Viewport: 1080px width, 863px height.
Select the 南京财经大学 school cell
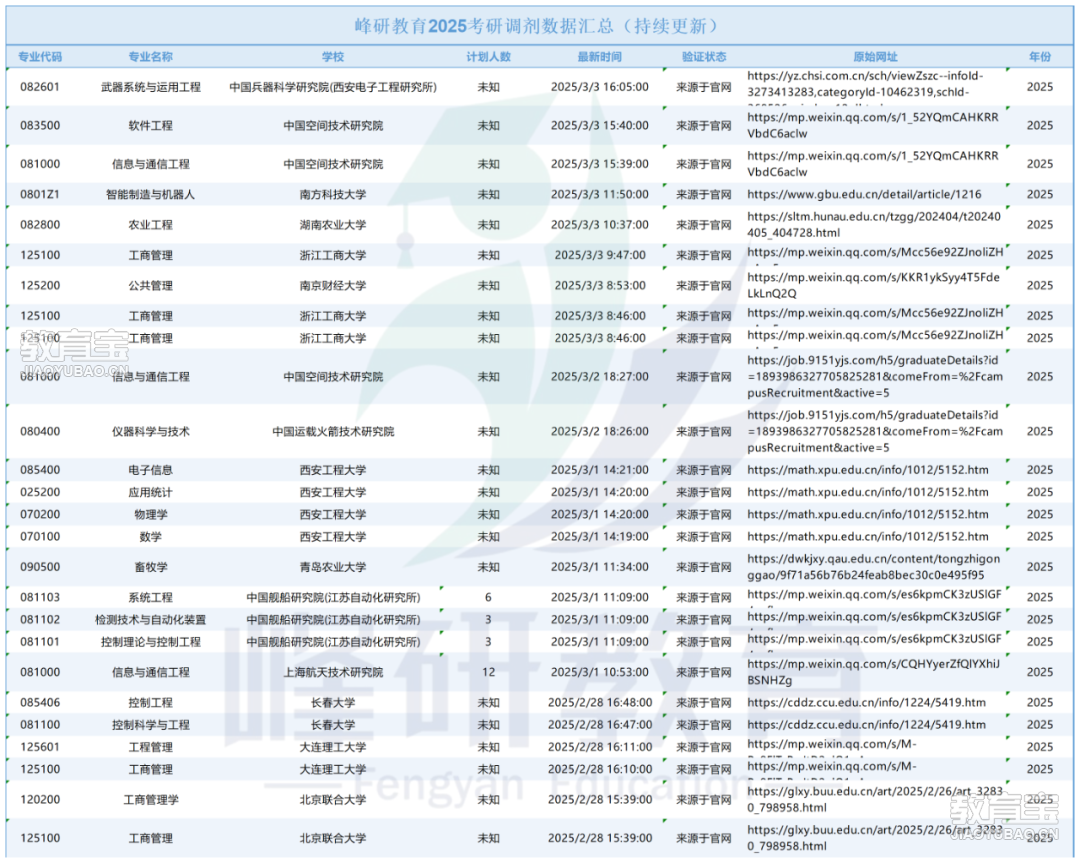pos(333,285)
